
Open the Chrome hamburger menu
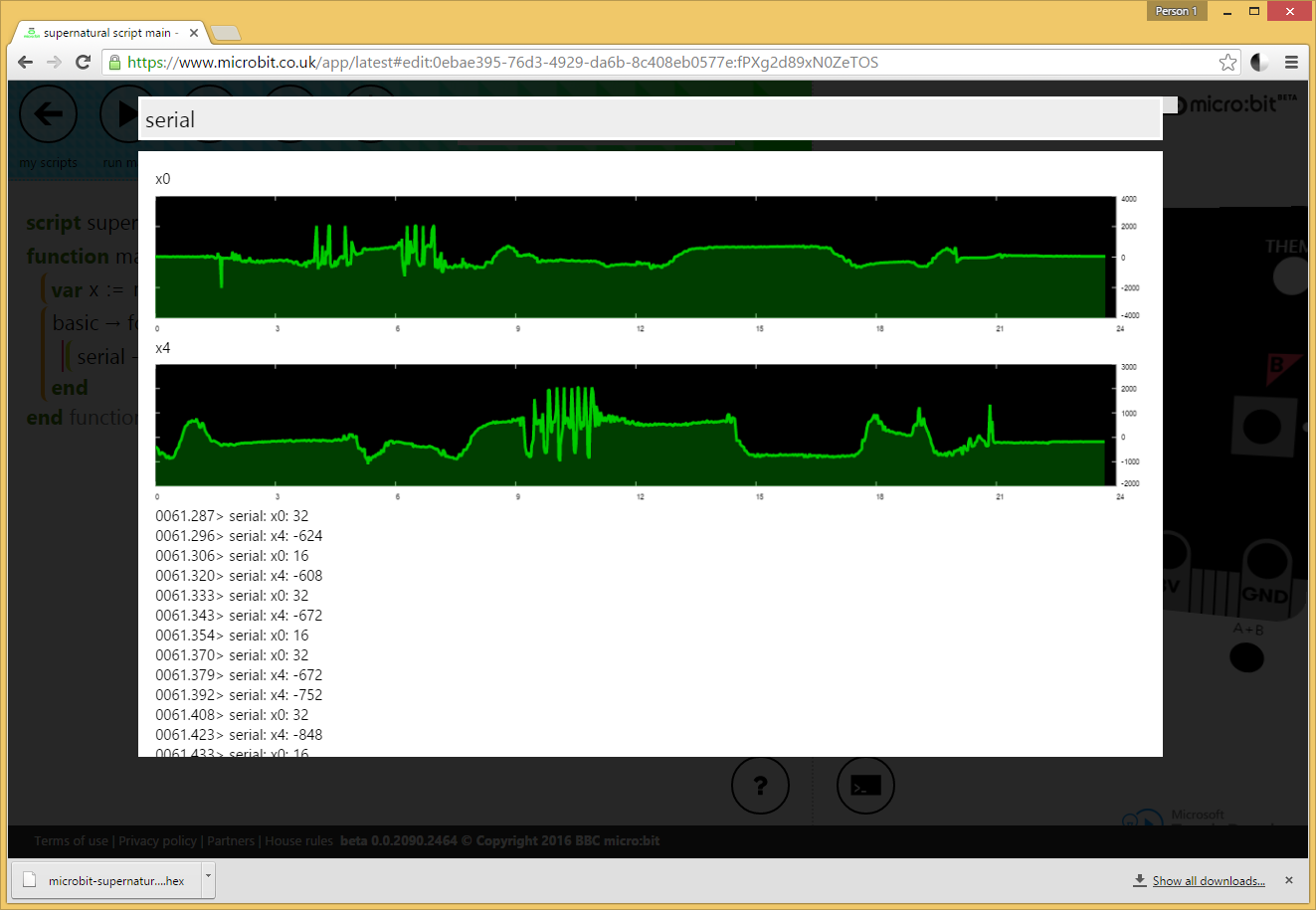pos(1291,63)
